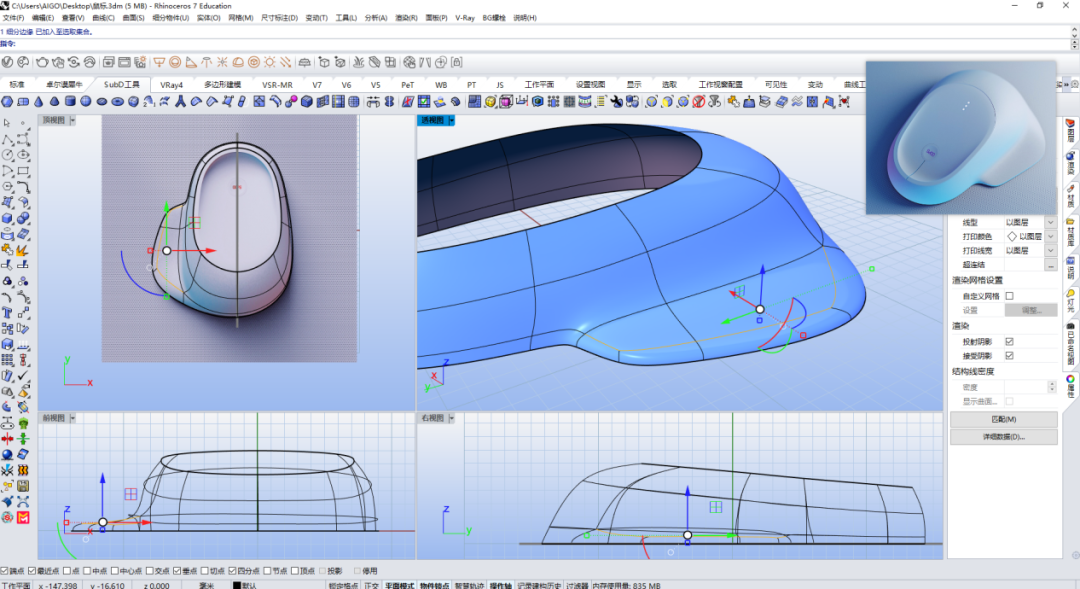Open 顶视图 top viewport dropdown arrow
This screenshot has width=1080, height=589.
pos(72,120)
